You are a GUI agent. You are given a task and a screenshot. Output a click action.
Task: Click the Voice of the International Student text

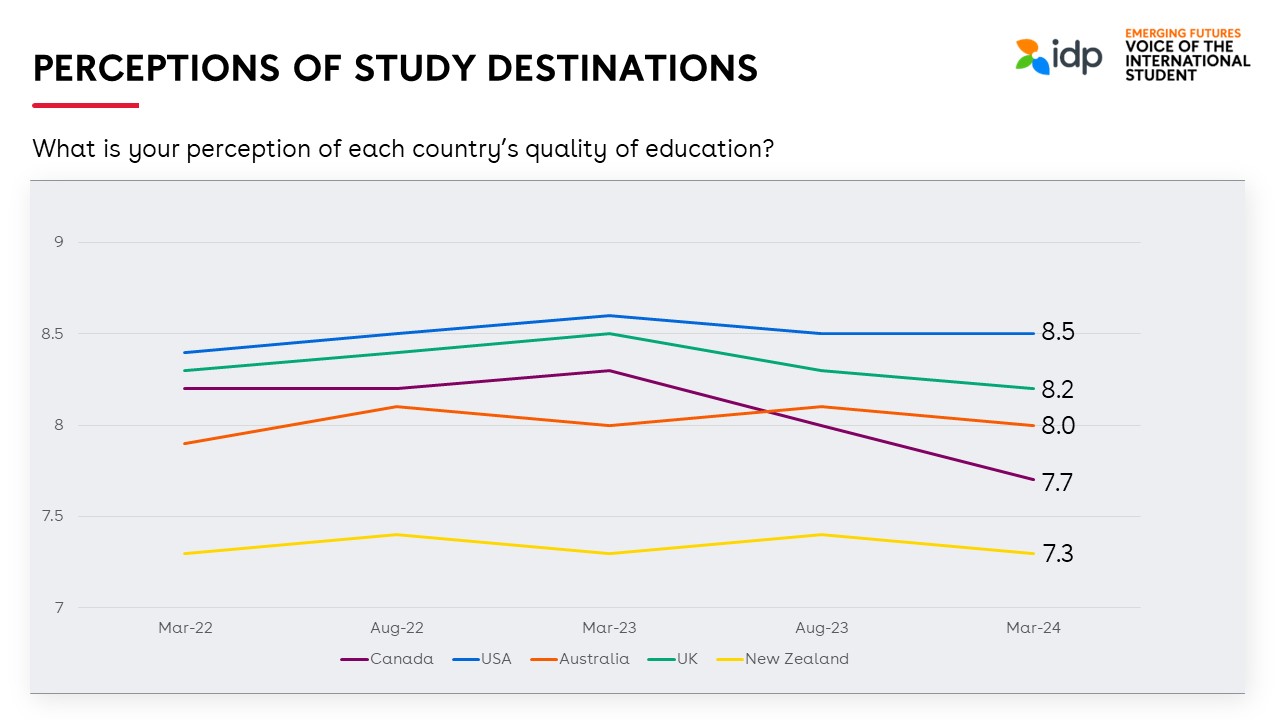(1187, 60)
